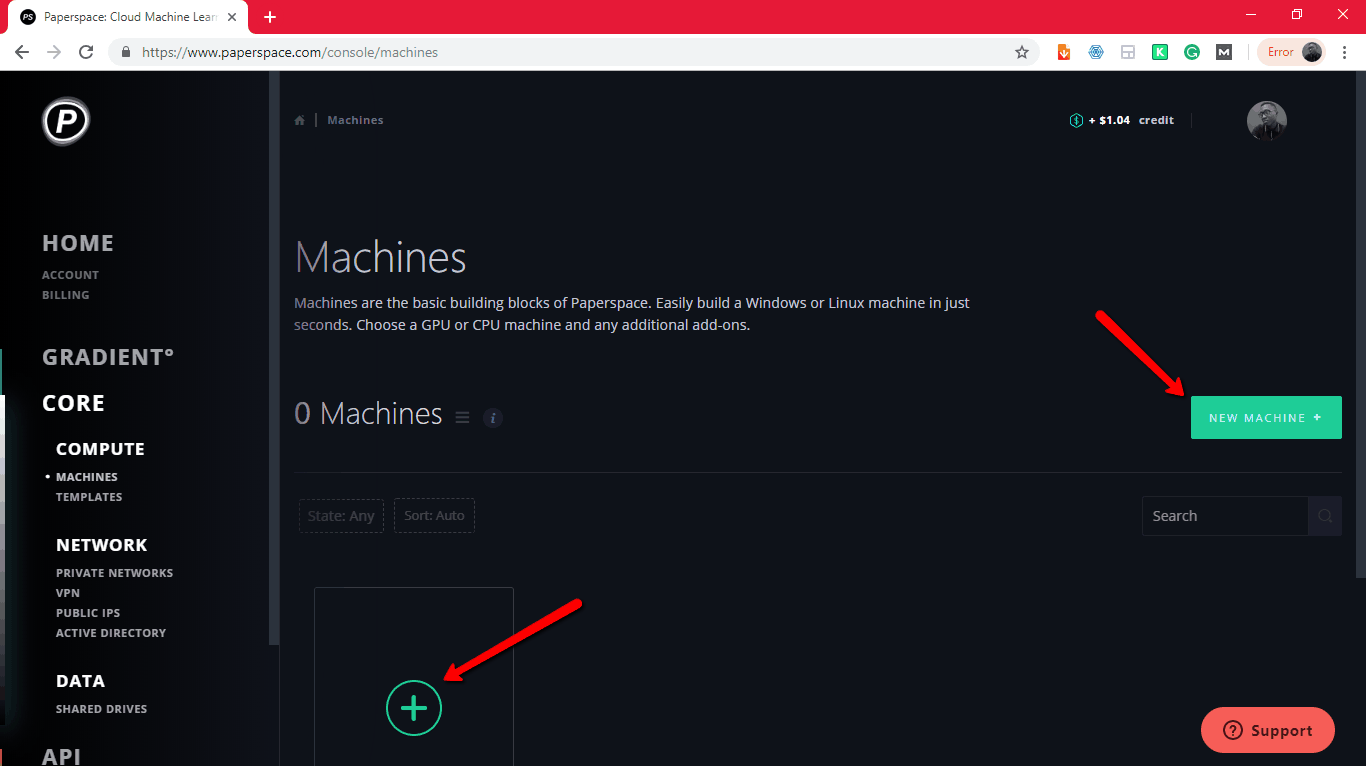
Task: Open the Grammarly extension icon
Action: pyautogui.click(x=1192, y=52)
